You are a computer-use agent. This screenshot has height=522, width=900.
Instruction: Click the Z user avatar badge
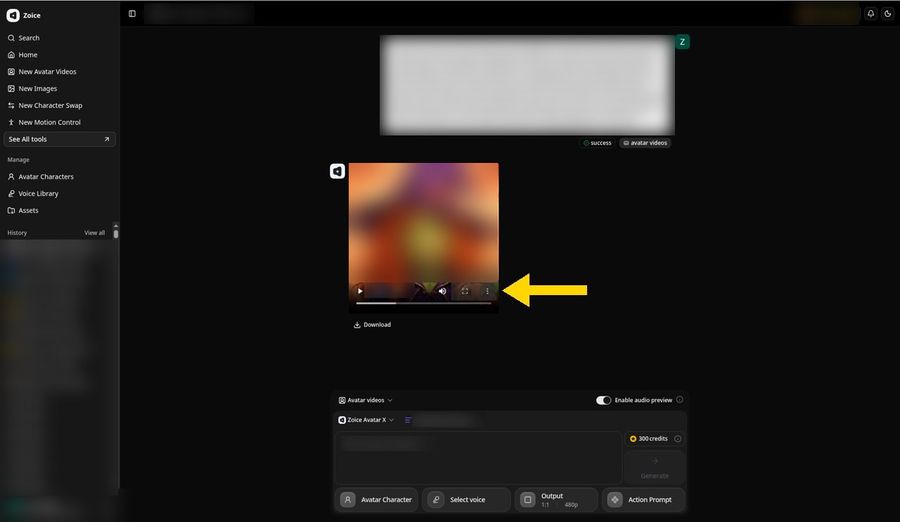(682, 42)
